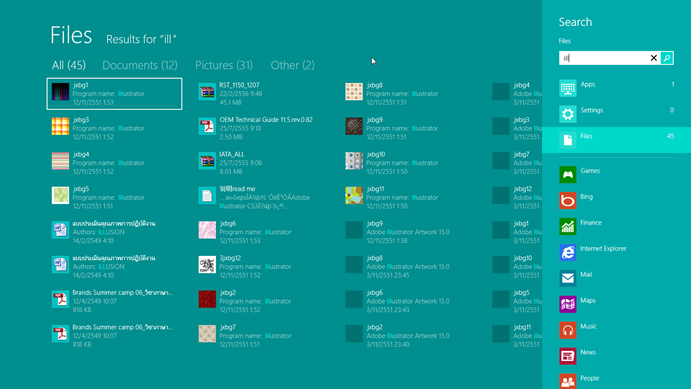Click the Settings category label
691x389 pixels.
coord(591,110)
